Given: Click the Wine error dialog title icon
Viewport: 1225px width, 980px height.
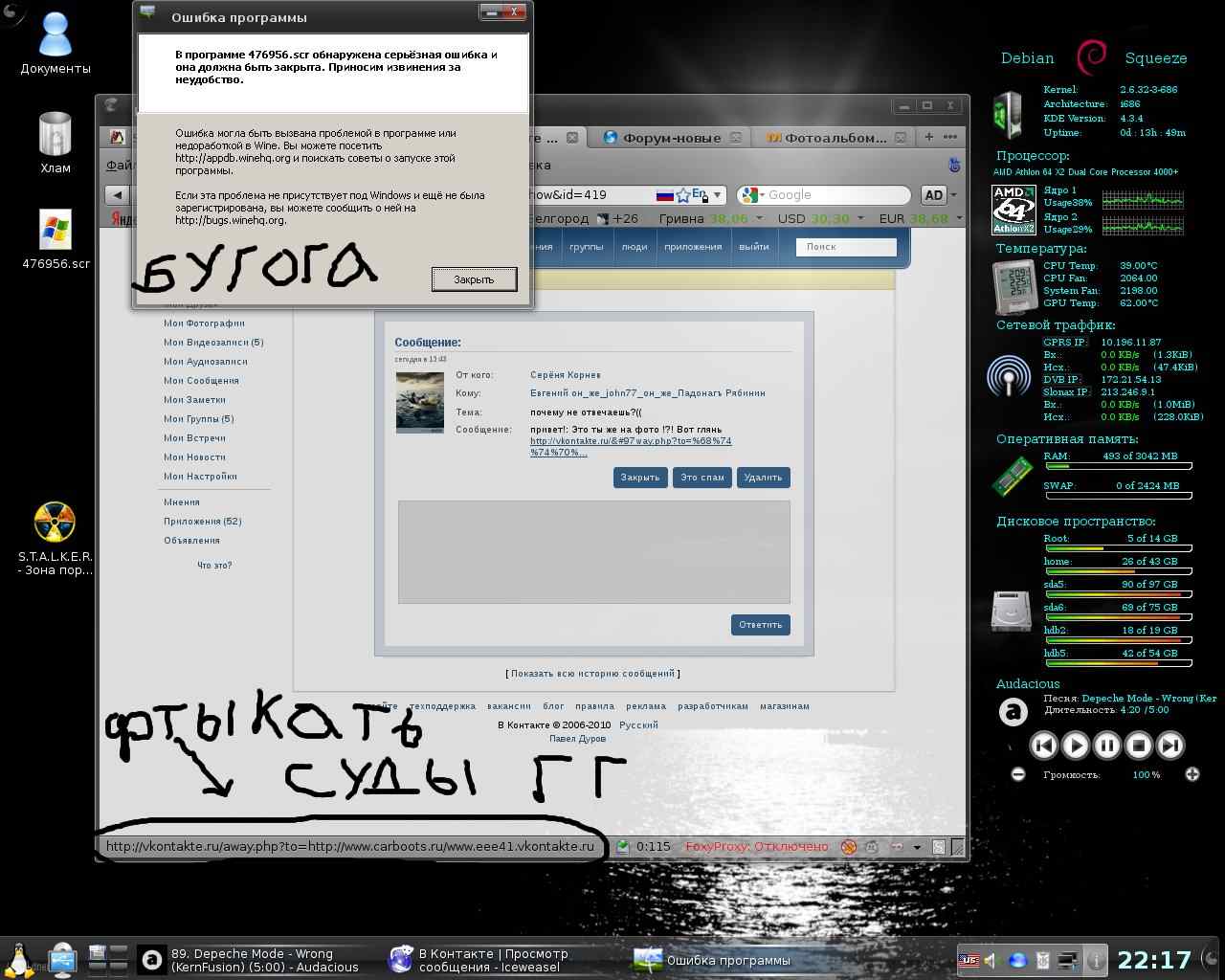Looking at the screenshot, I should pos(147,13).
